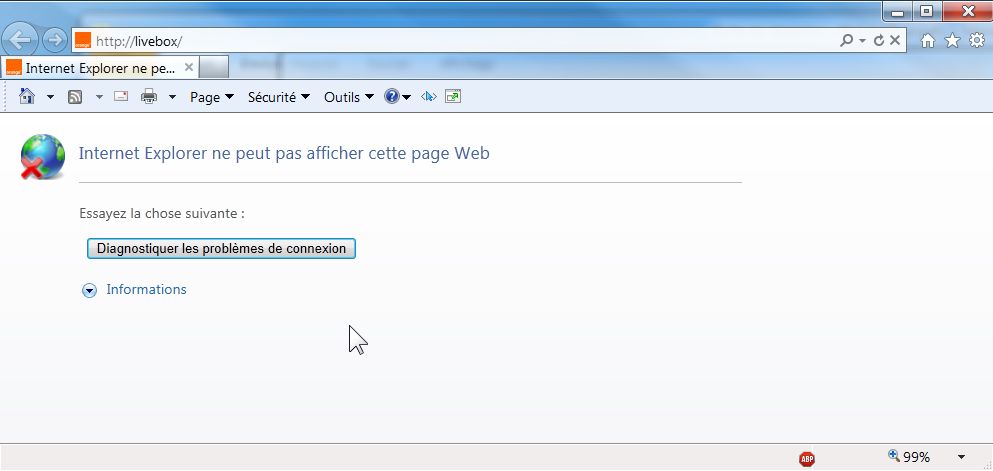Click the Read mail envelope icon
This screenshot has width=993, height=471.
pos(121,96)
